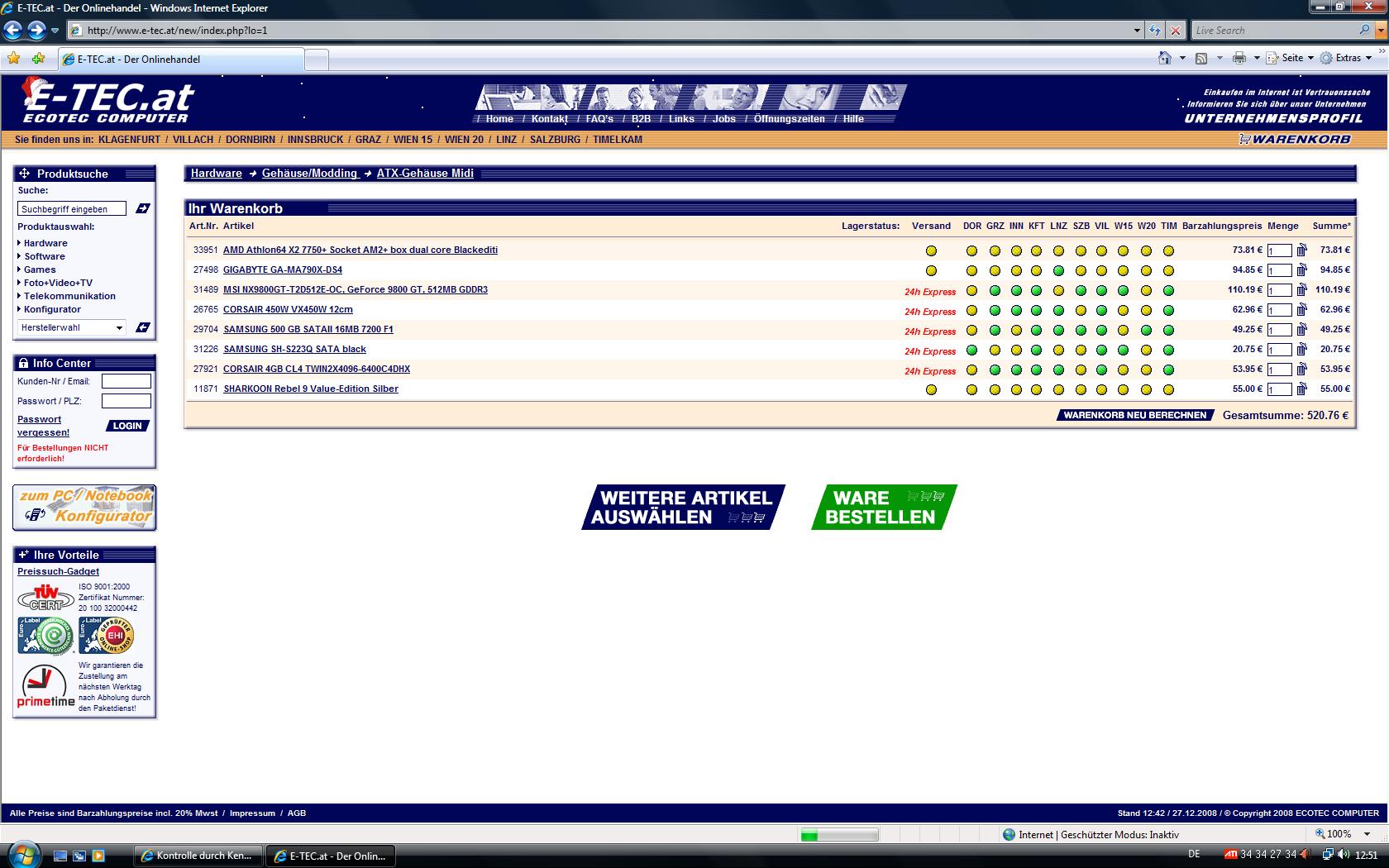Remove GIGABYTE GA-MA790X-DS4 trash icon
The height and width of the screenshot is (868, 1389).
click(1302, 269)
